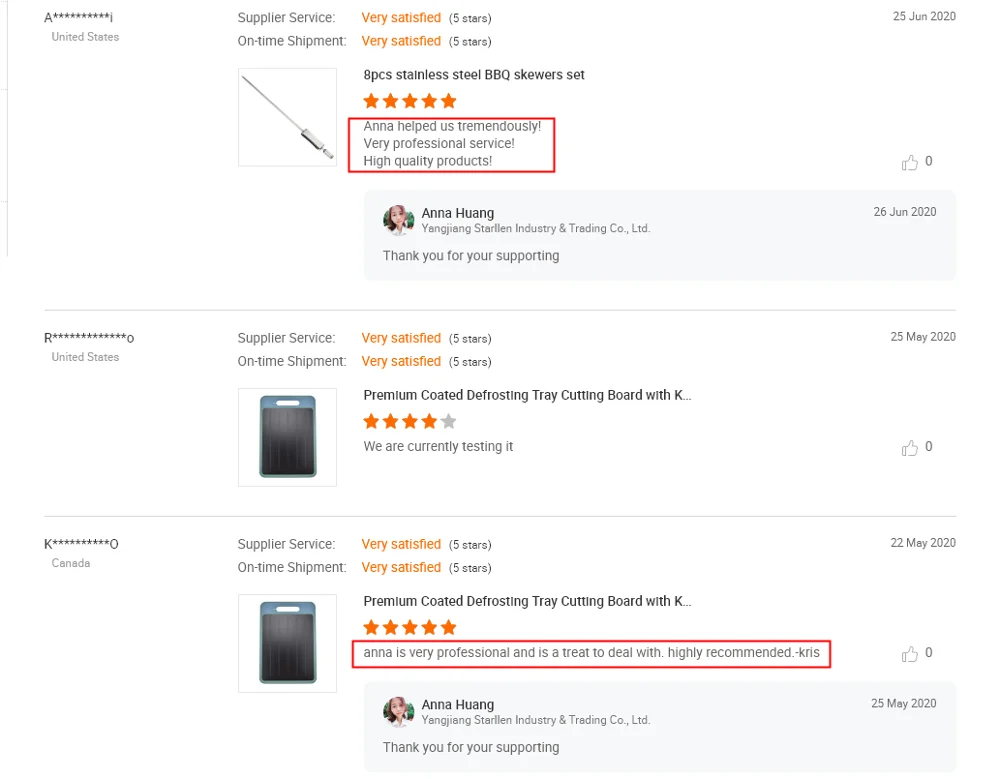
Task: Click Anna Huang's name in the 25 May 2020 reply
Action: 458,705
